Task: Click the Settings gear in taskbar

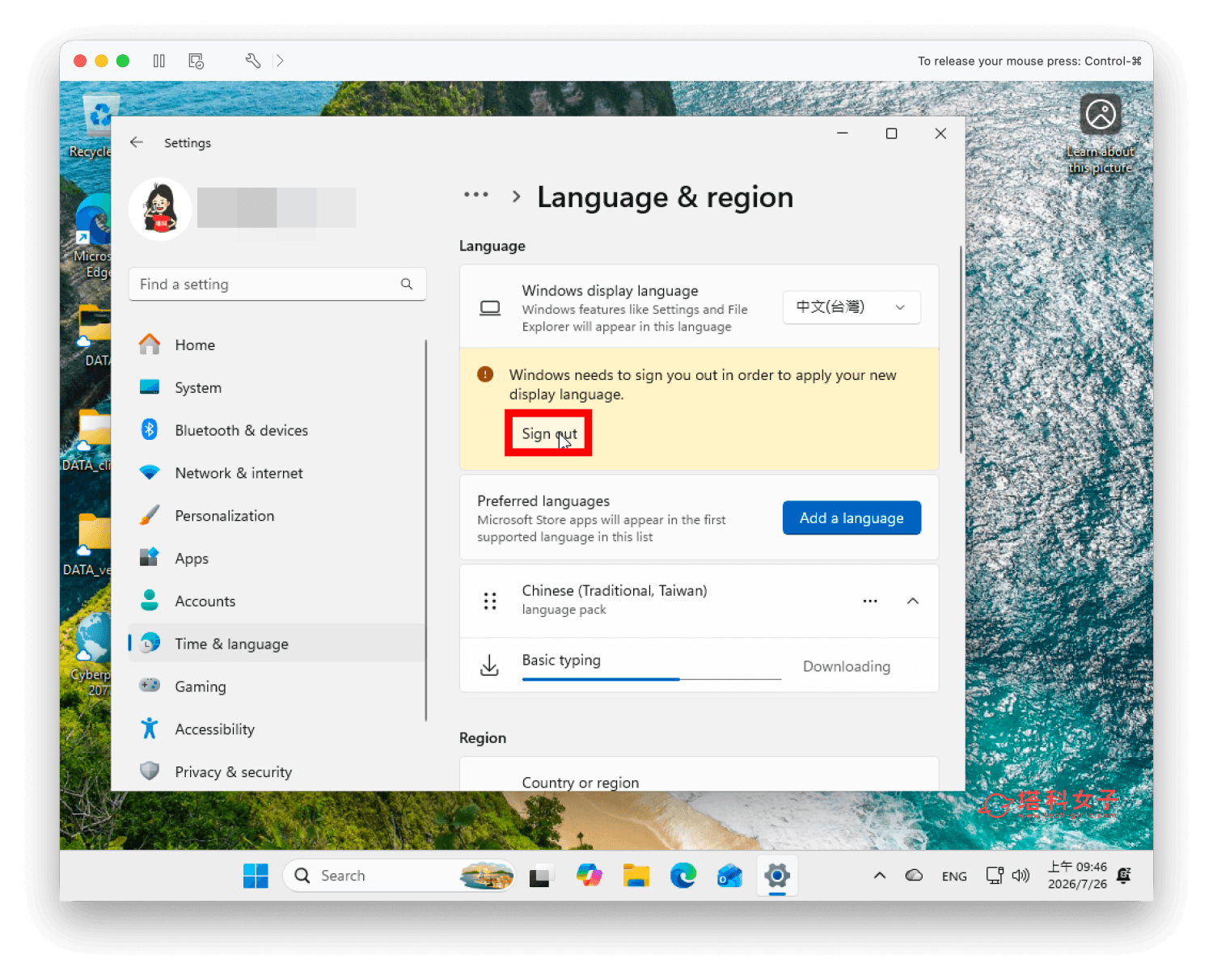Action: [x=777, y=876]
